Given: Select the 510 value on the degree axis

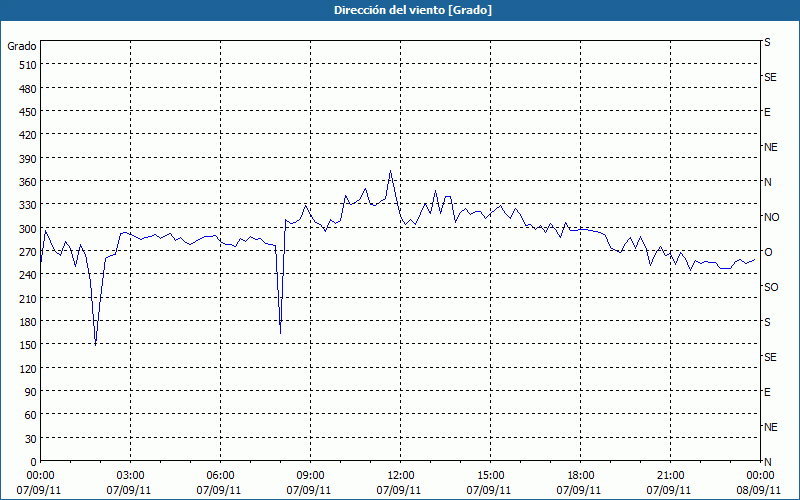Looking at the screenshot, I should [x=28, y=65].
